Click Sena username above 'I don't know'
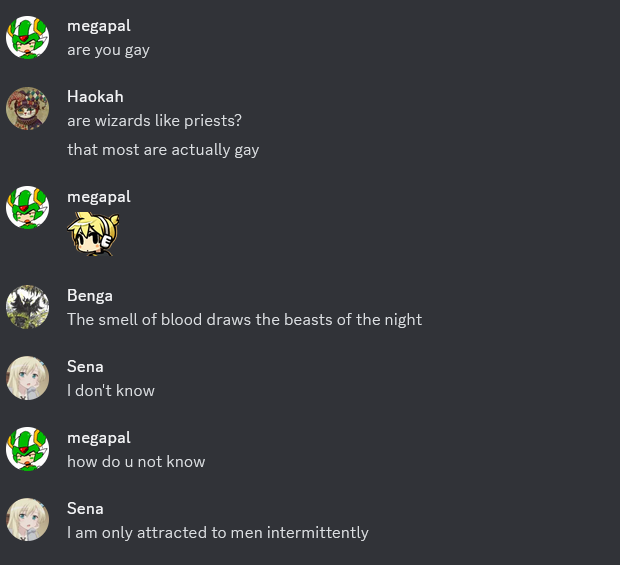The image size is (620, 565). [x=85, y=367]
